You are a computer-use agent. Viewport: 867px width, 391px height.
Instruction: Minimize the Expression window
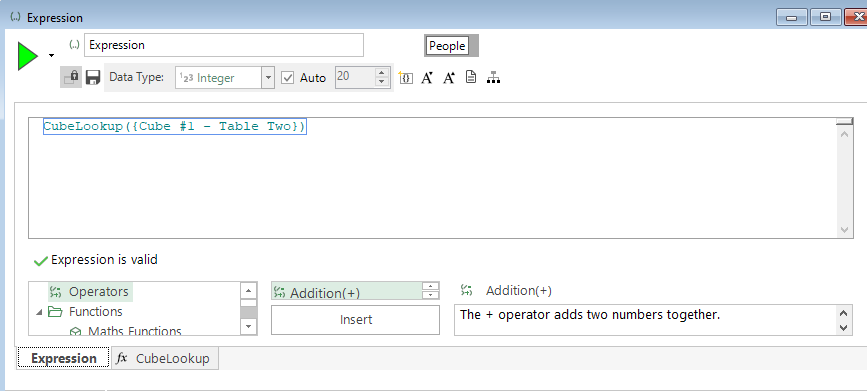coord(792,18)
